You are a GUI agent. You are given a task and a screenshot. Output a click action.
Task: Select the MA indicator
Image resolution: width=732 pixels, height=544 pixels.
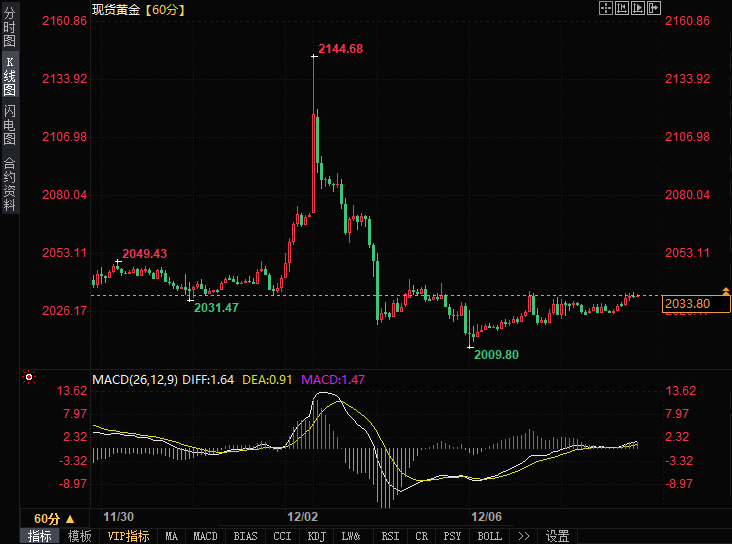coord(172,536)
